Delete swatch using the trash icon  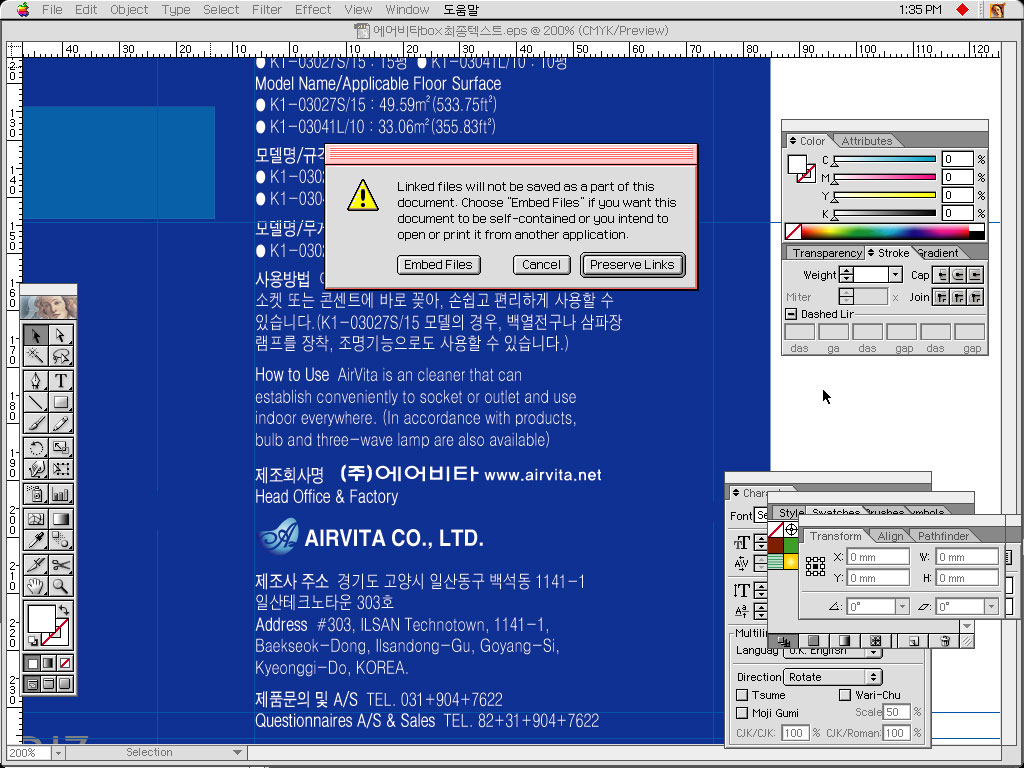(x=944, y=641)
